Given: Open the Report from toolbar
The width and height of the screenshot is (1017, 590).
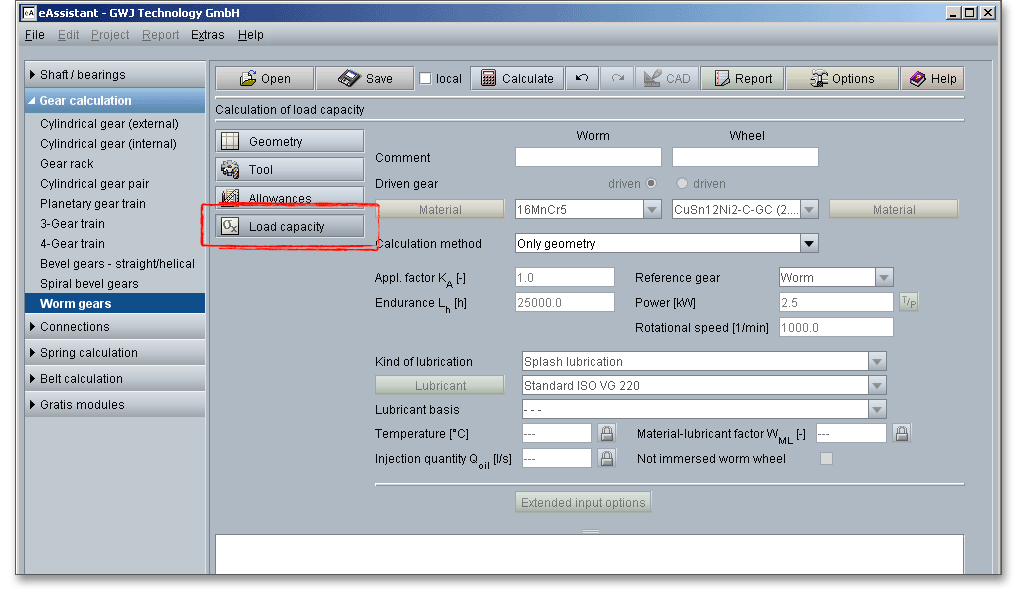Looking at the screenshot, I should coord(742,79).
